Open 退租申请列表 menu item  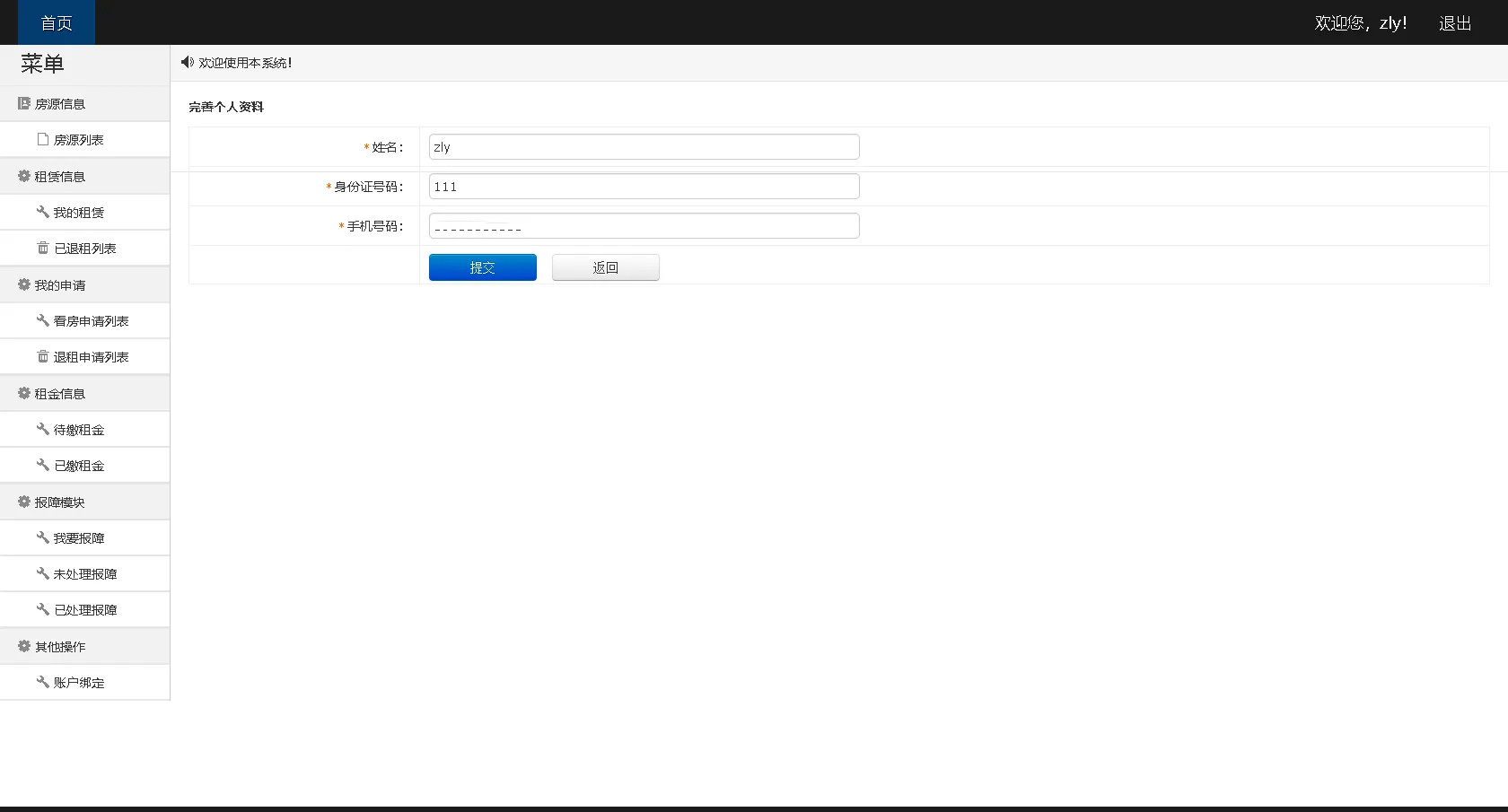pos(84,357)
